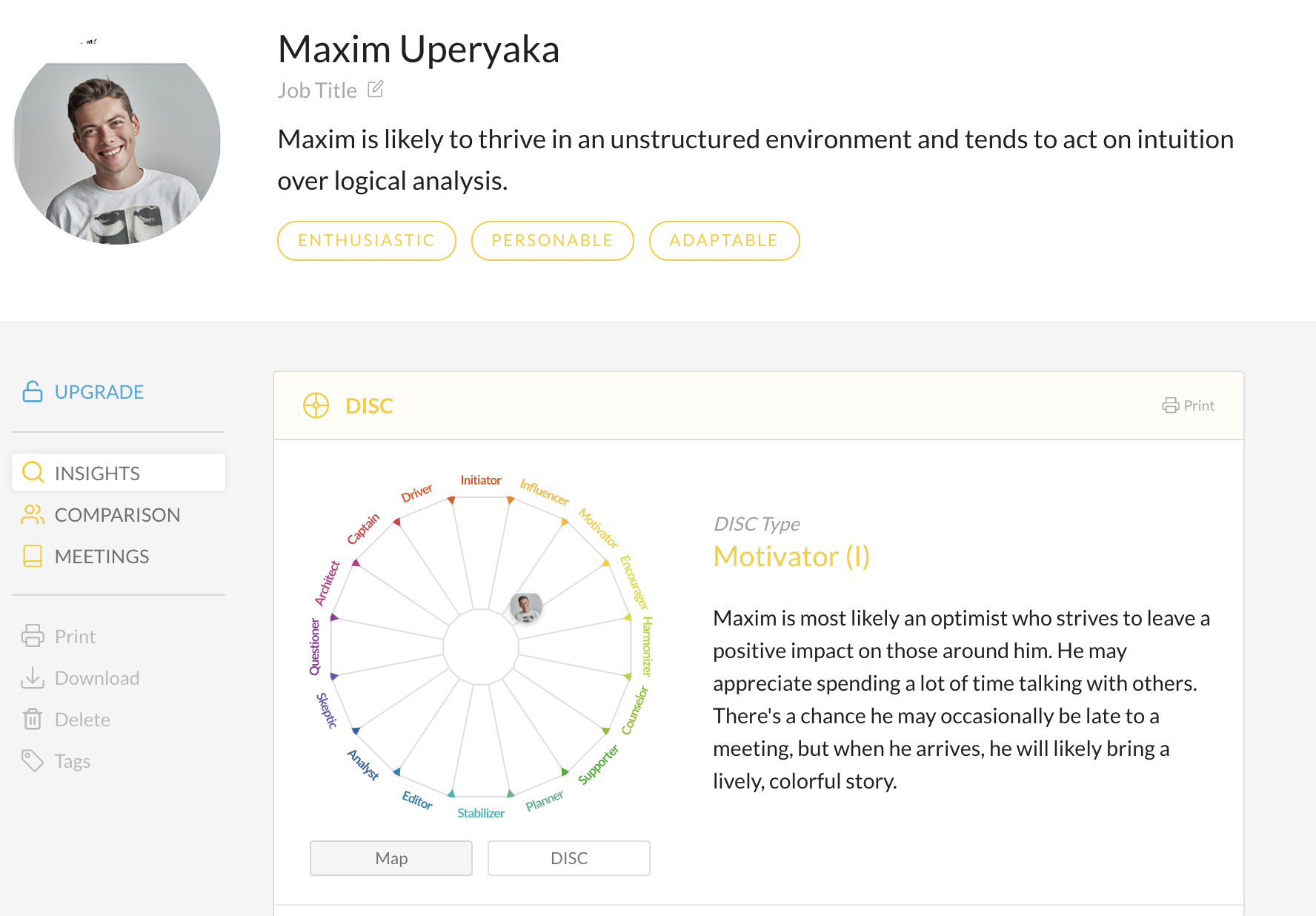1316x916 pixels.
Task: Click the sidebar Print printer icon
Action: tap(33, 636)
